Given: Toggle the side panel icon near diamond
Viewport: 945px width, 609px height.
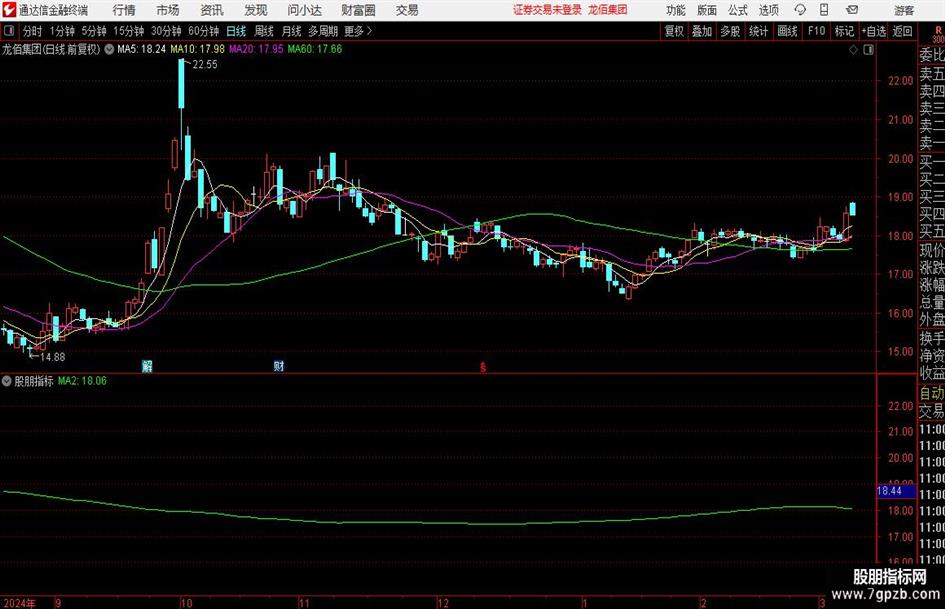Looking at the screenshot, I should click(868, 50).
